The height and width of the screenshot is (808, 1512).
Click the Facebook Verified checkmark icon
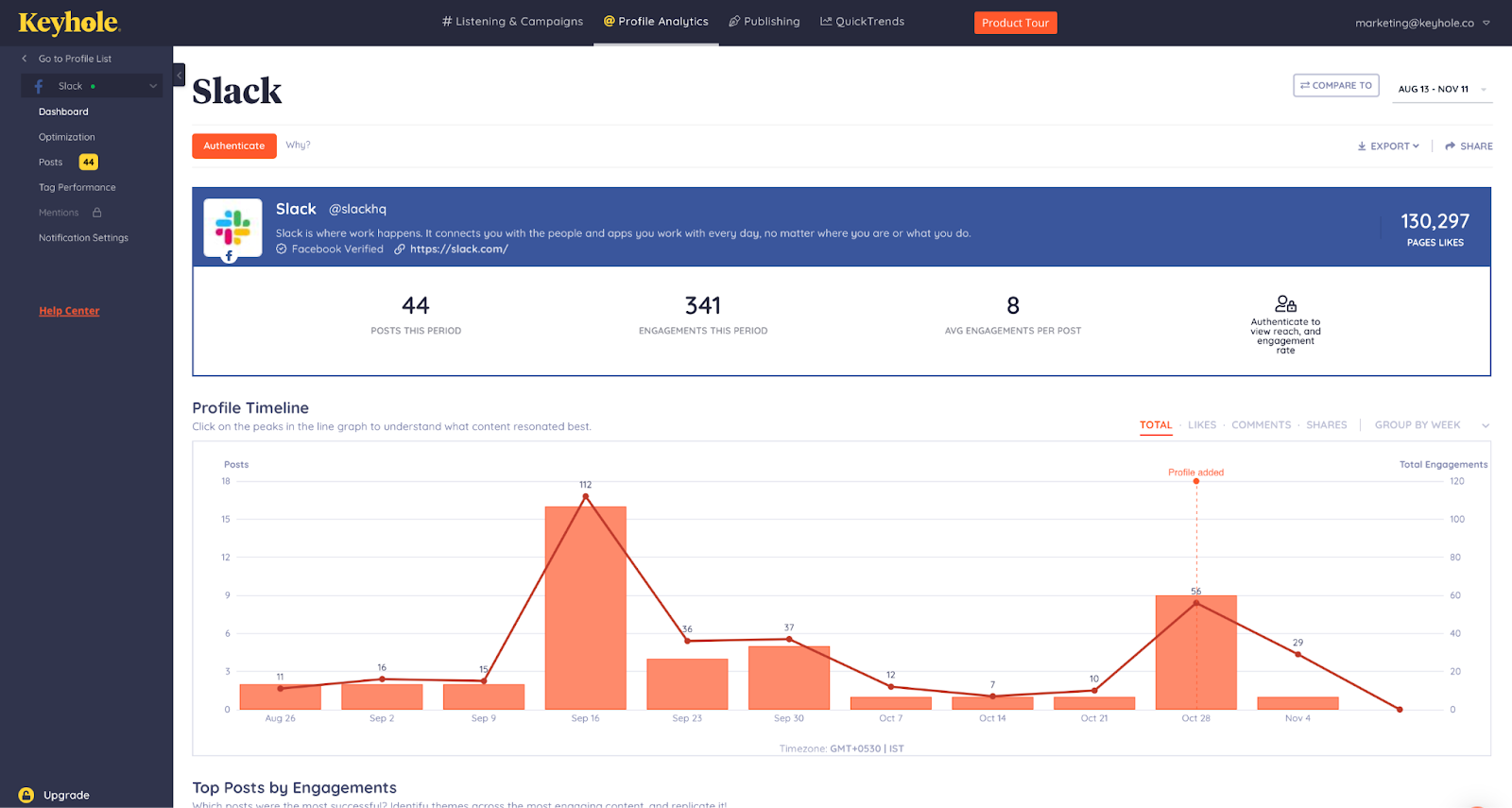pos(281,249)
